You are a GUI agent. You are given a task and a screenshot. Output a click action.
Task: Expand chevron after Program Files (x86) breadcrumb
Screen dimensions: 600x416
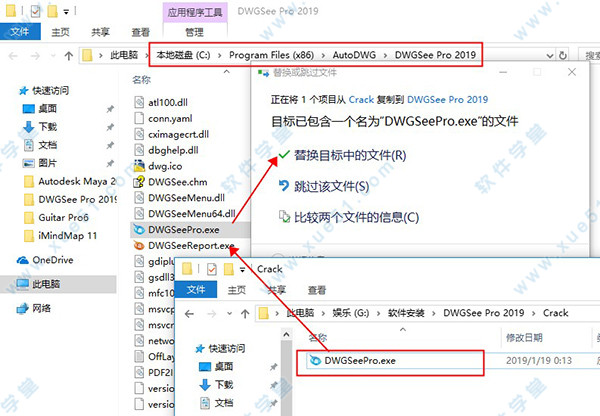pos(323,56)
